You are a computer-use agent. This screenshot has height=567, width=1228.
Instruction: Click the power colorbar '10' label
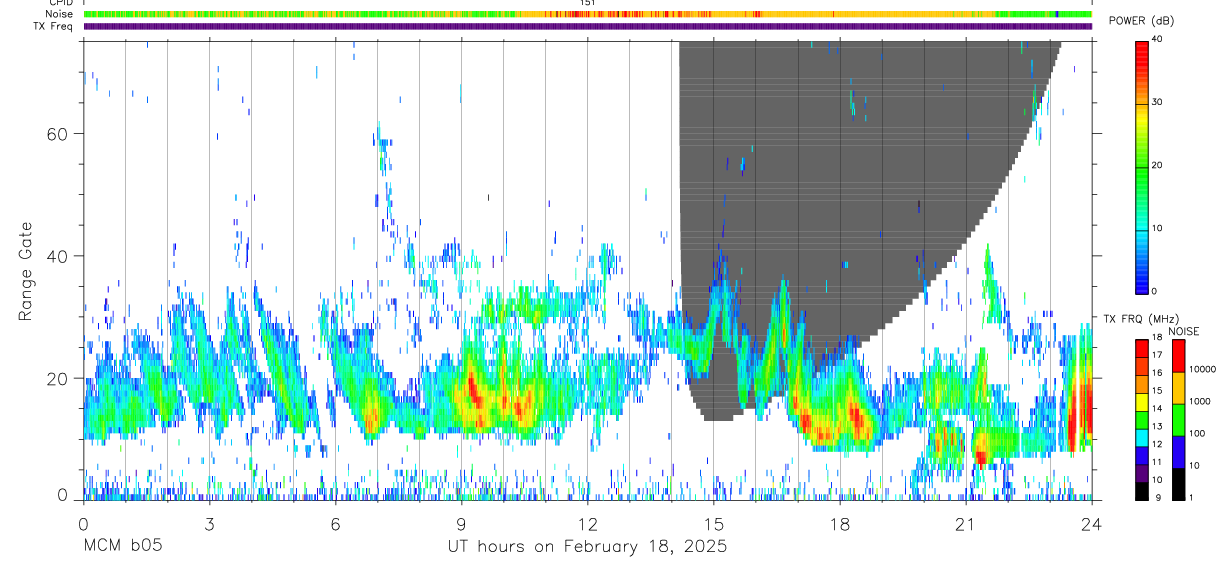(1157, 228)
